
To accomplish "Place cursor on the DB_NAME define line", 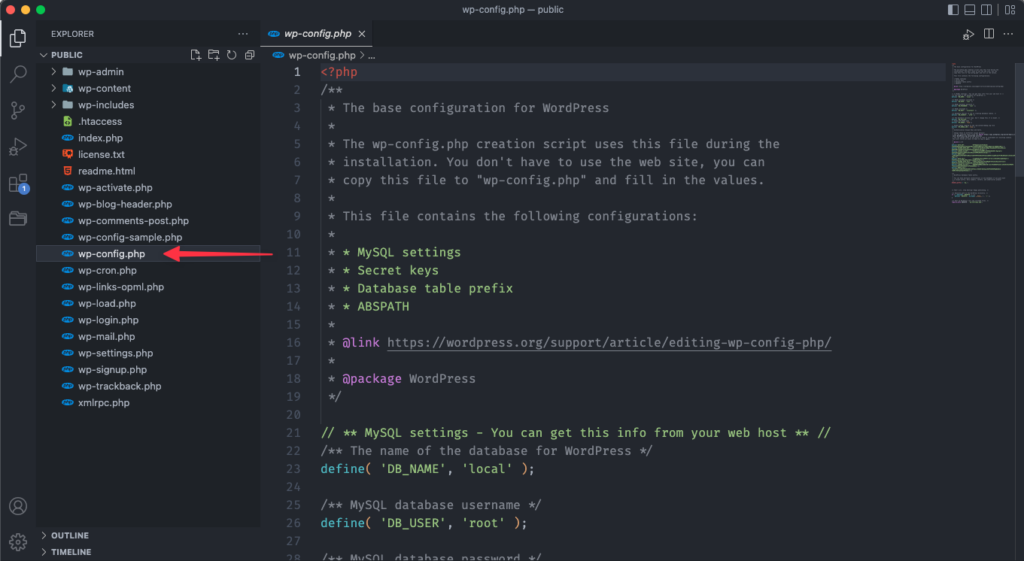I will (x=427, y=469).
